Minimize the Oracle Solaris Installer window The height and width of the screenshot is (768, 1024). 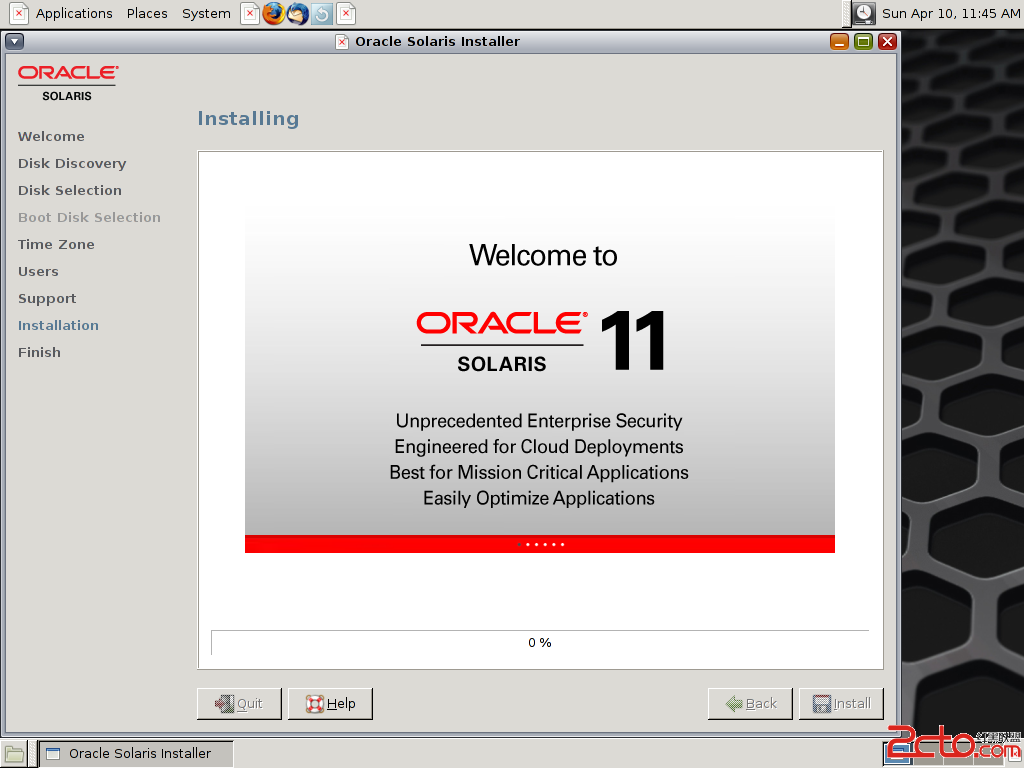coord(839,42)
